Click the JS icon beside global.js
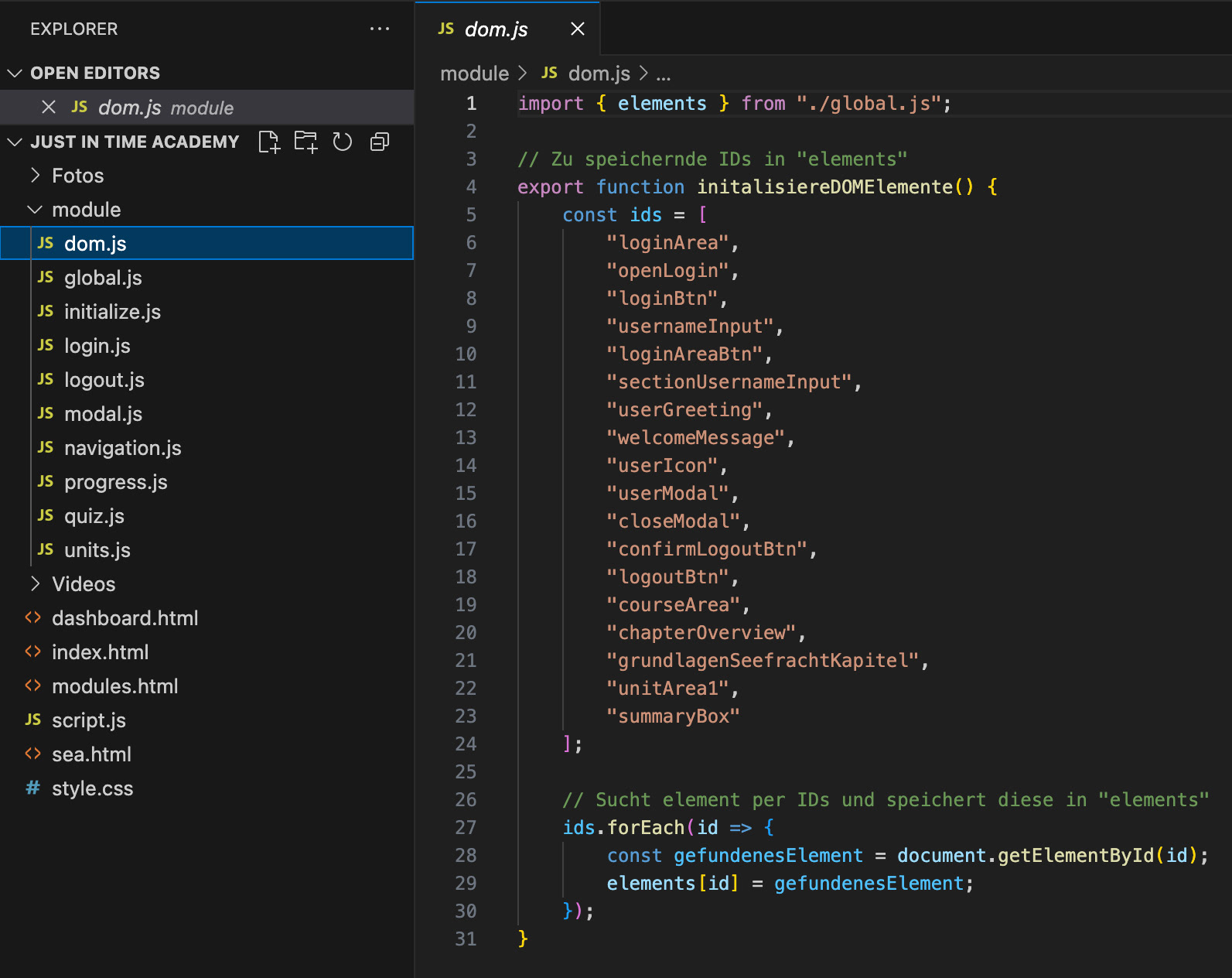 click(x=46, y=277)
